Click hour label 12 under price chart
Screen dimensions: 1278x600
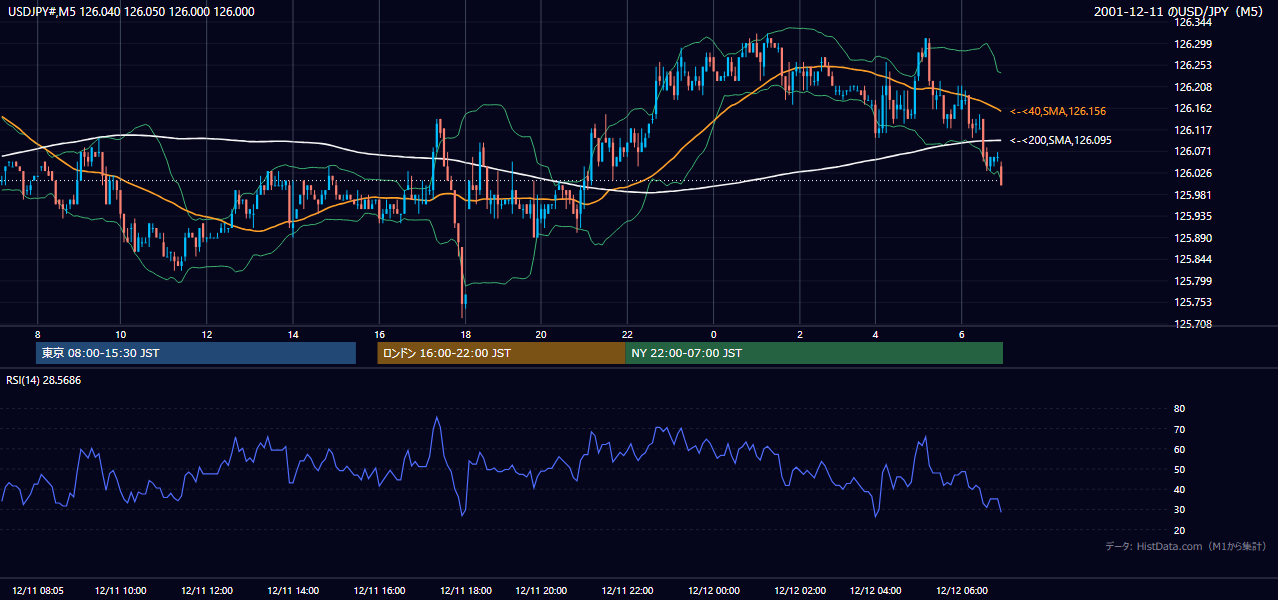click(x=207, y=333)
